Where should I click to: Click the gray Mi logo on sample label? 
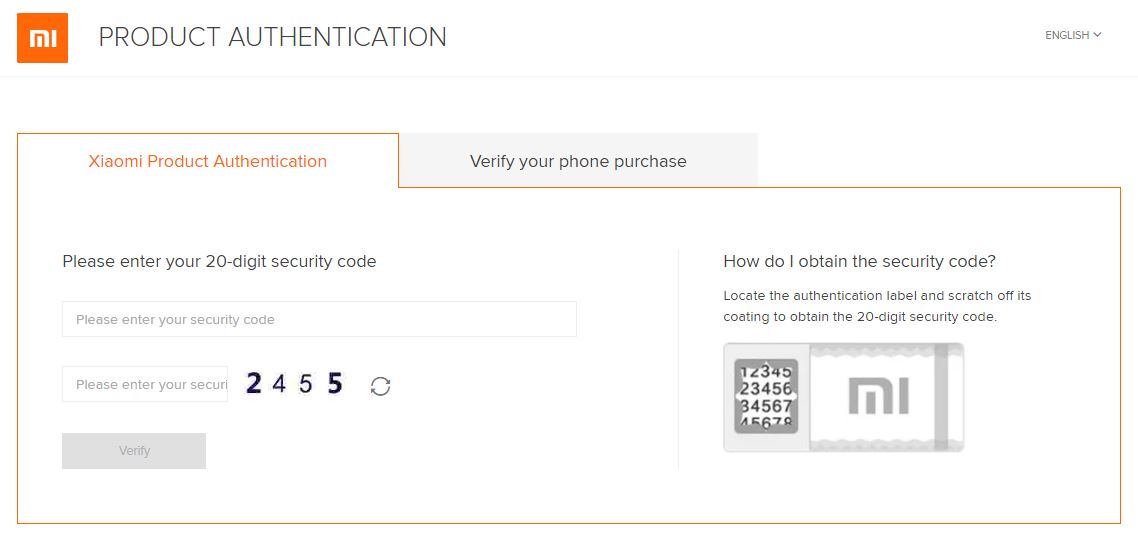(x=878, y=397)
